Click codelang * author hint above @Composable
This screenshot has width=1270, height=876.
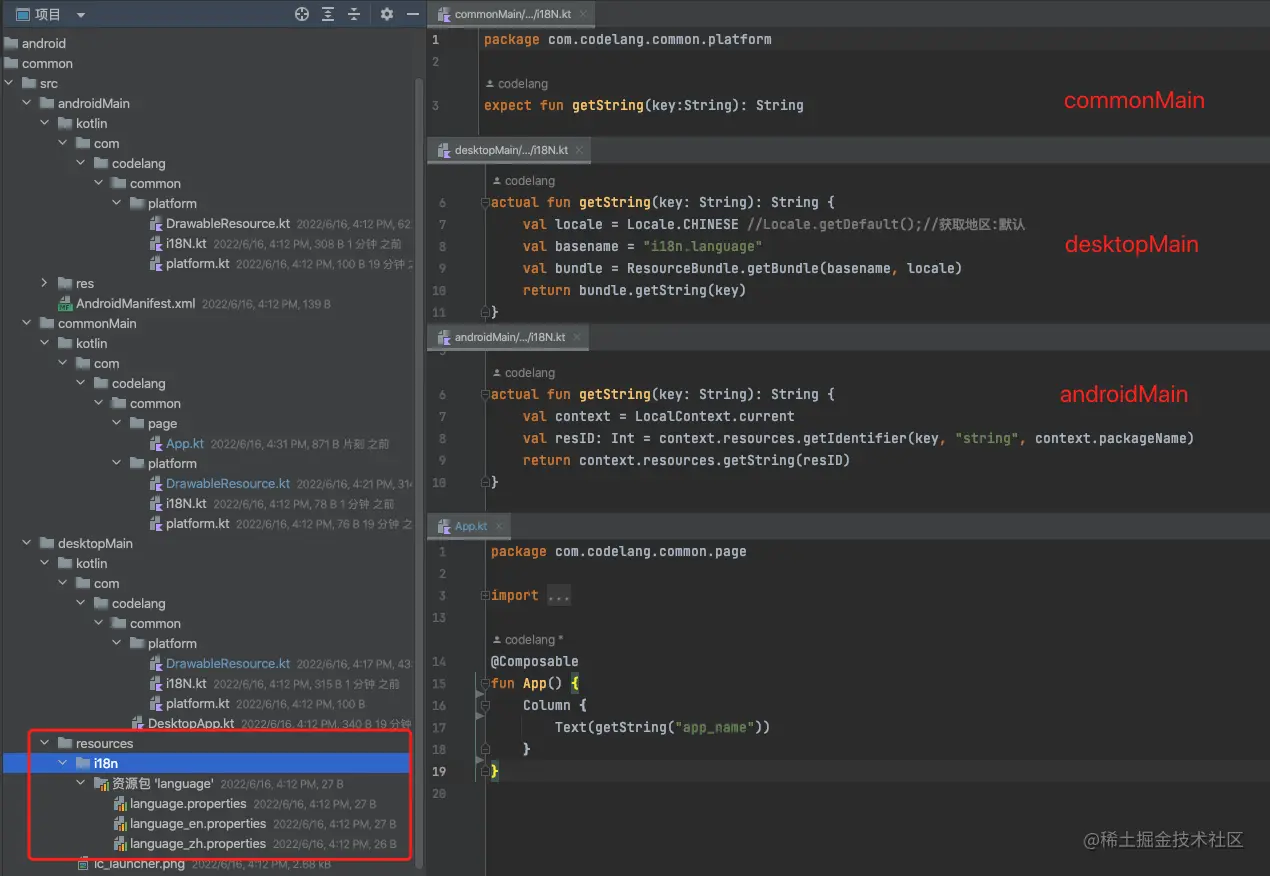coord(527,640)
